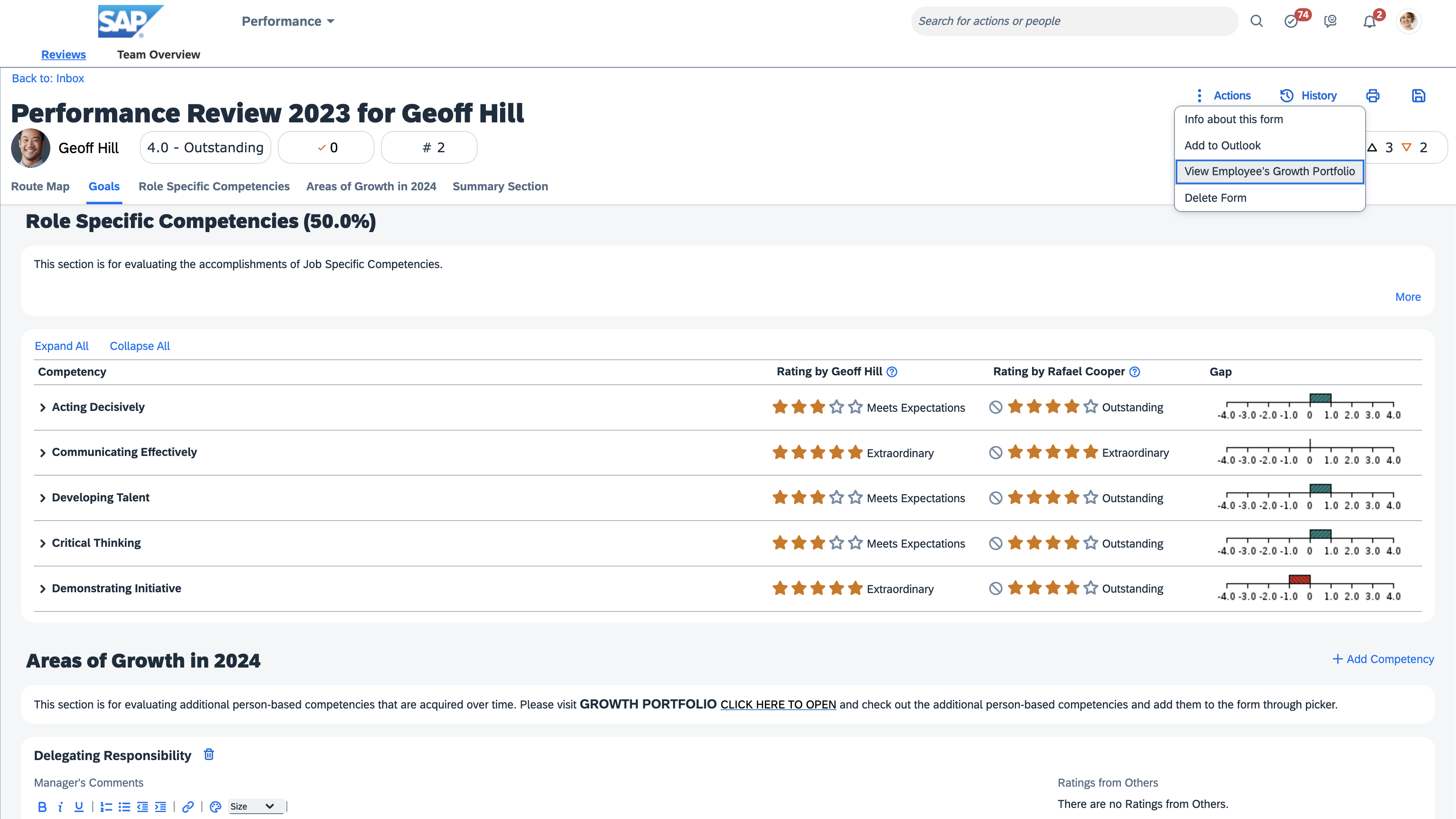Click the save form icon

[x=1418, y=95]
